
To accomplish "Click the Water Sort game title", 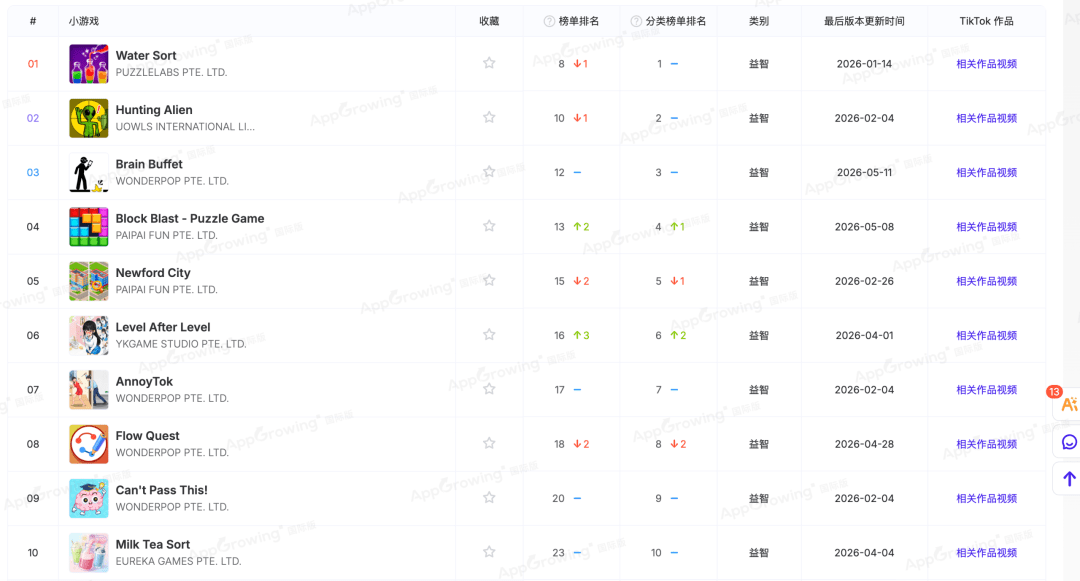I will point(146,55).
